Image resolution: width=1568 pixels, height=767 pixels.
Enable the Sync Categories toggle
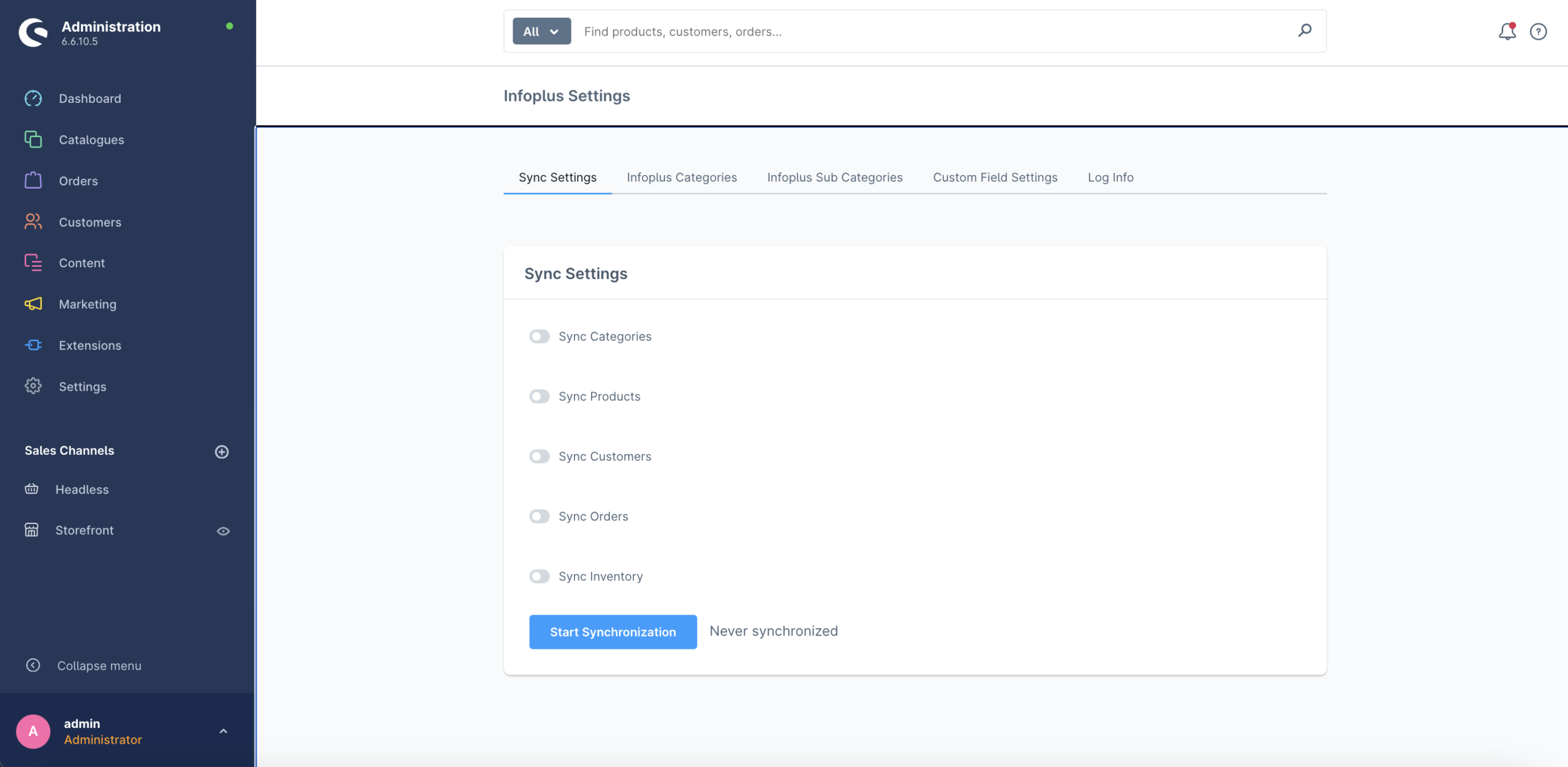coord(540,337)
